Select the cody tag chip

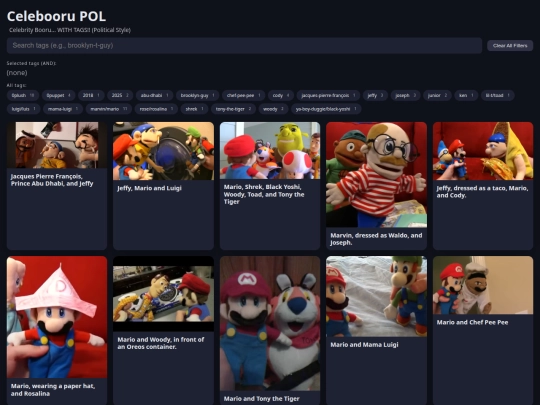[281, 95]
